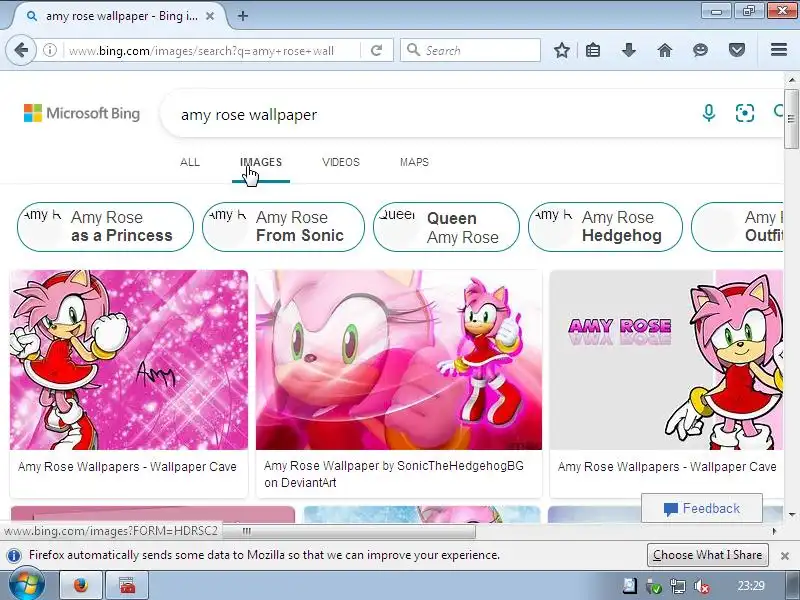Start voice search with microphone icon

click(x=709, y=113)
